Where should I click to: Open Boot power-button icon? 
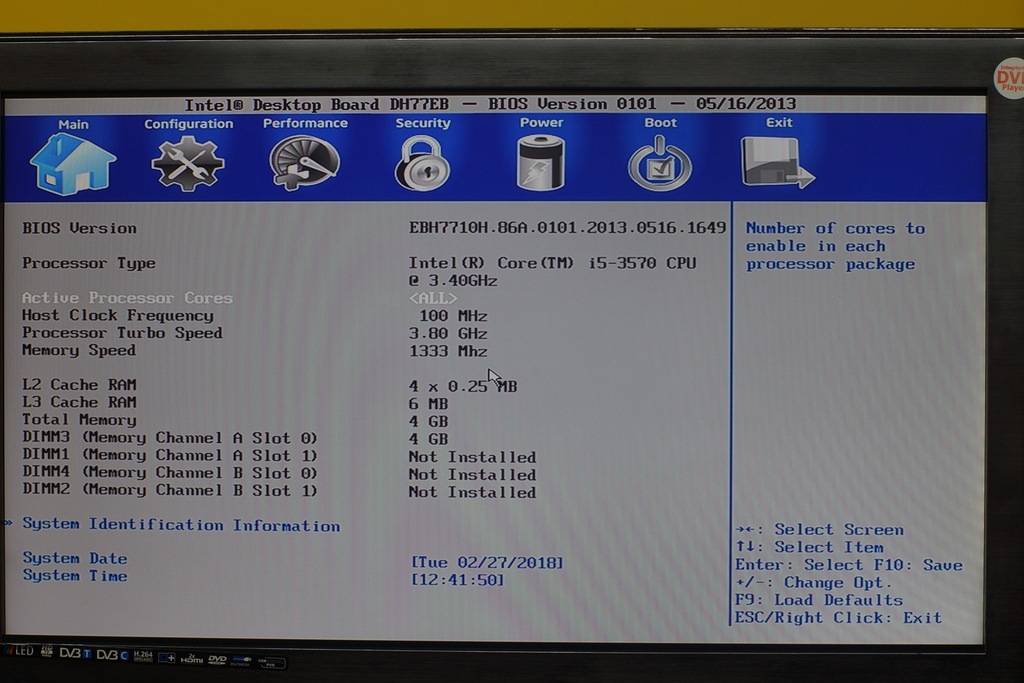[x=660, y=163]
